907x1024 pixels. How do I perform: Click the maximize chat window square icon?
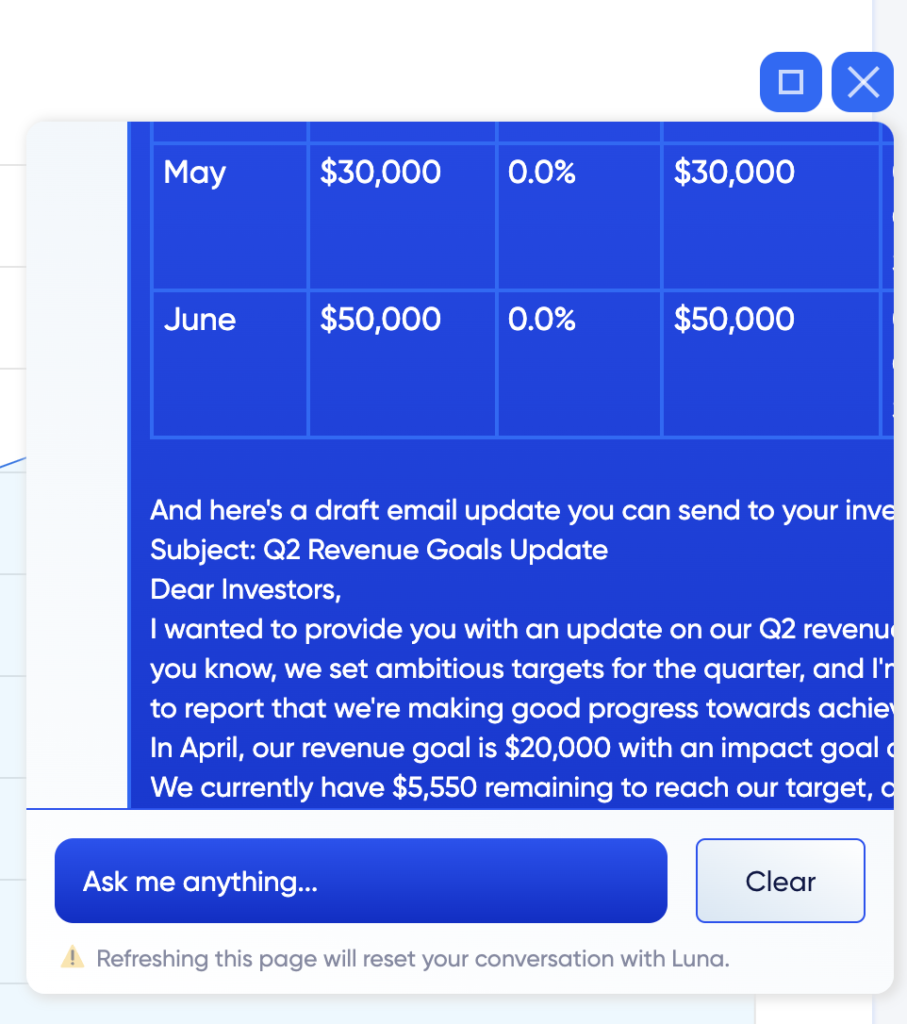[x=791, y=82]
